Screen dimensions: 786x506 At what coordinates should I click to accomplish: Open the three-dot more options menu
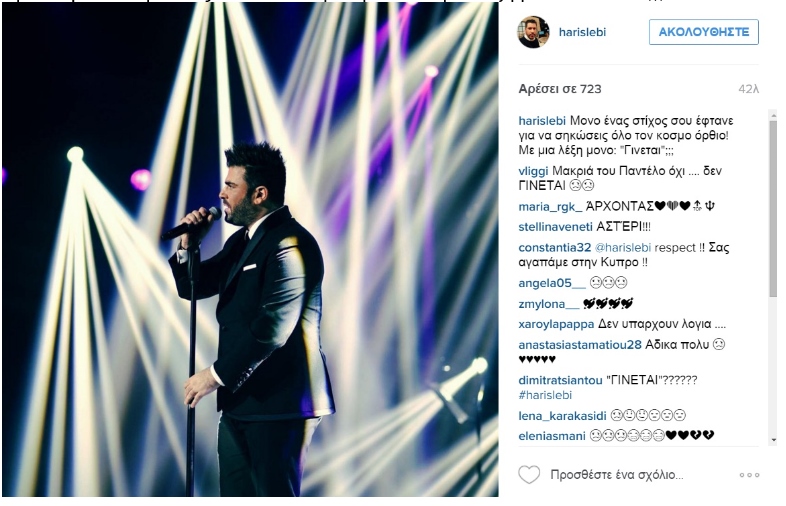coord(749,475)
